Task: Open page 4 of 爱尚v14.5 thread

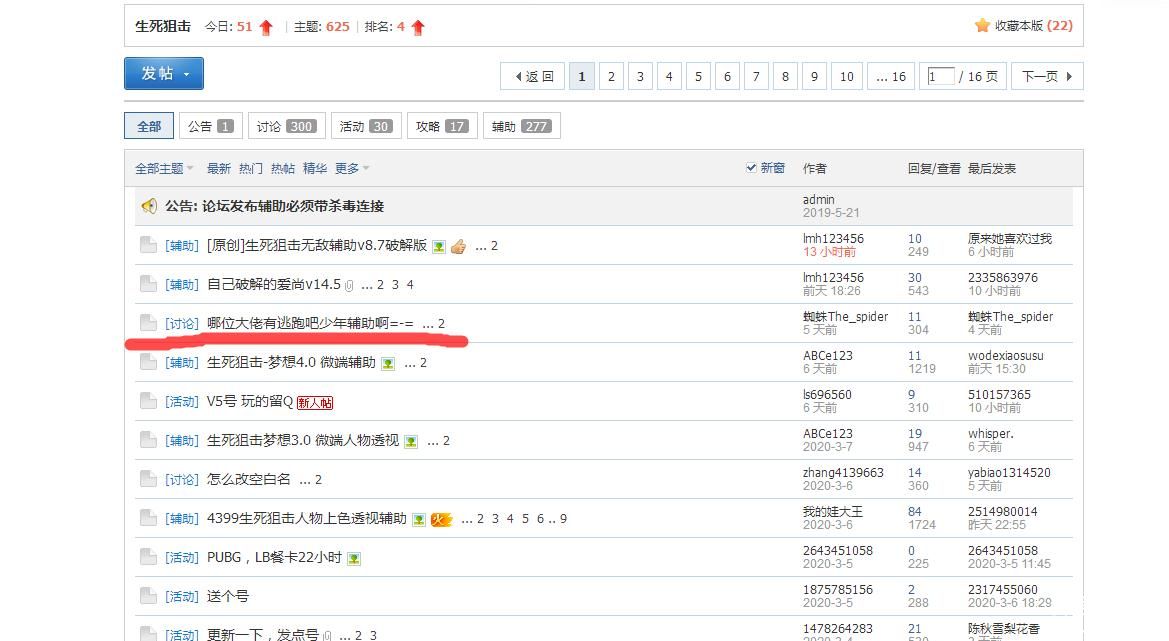Action: click(x=410, y=285)
